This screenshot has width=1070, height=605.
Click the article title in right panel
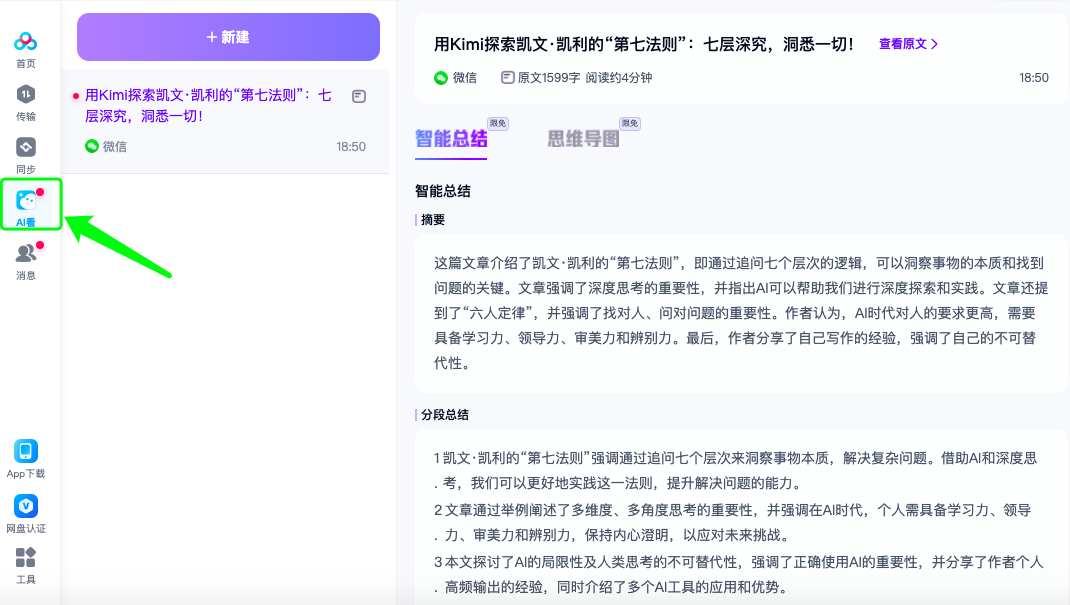coord(644,44)
